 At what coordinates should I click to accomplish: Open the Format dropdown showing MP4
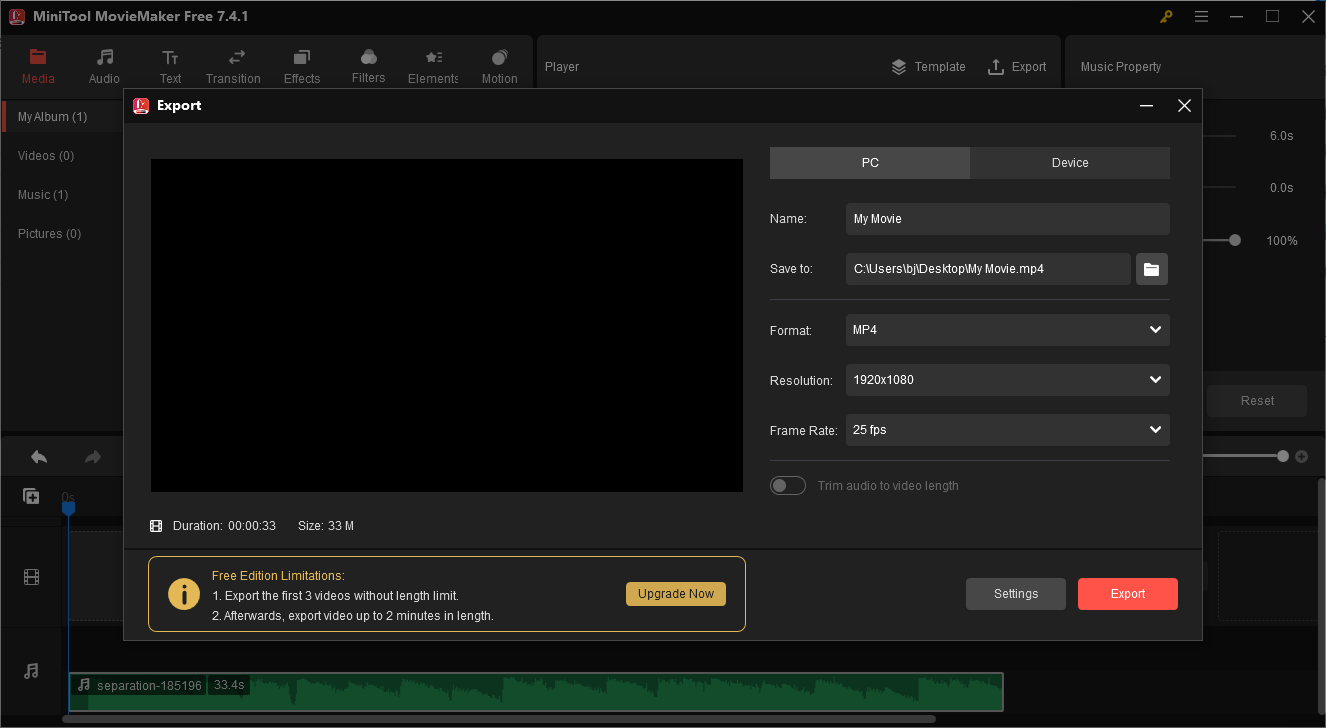point(1008,330)
